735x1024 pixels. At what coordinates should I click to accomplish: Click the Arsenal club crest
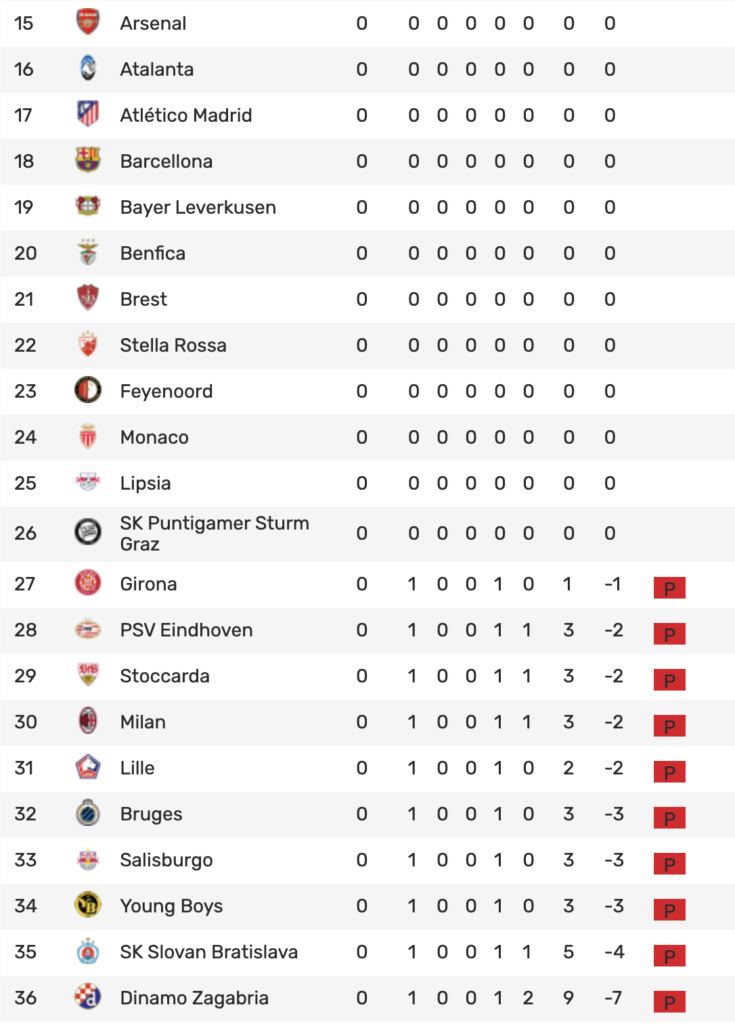(x=88, y=22)
